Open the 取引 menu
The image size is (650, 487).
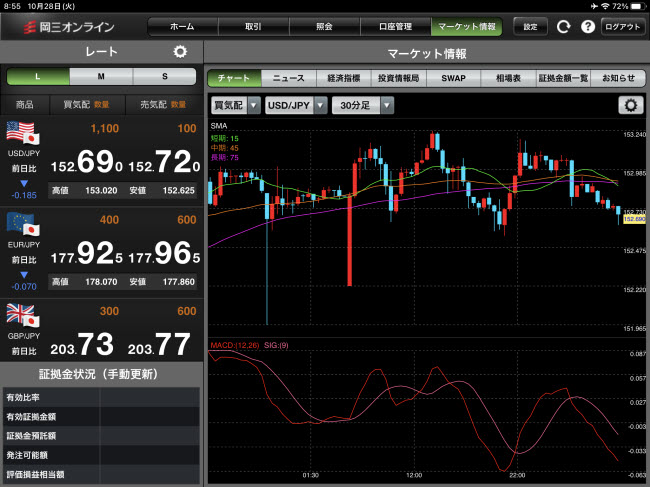coord(253,27)
